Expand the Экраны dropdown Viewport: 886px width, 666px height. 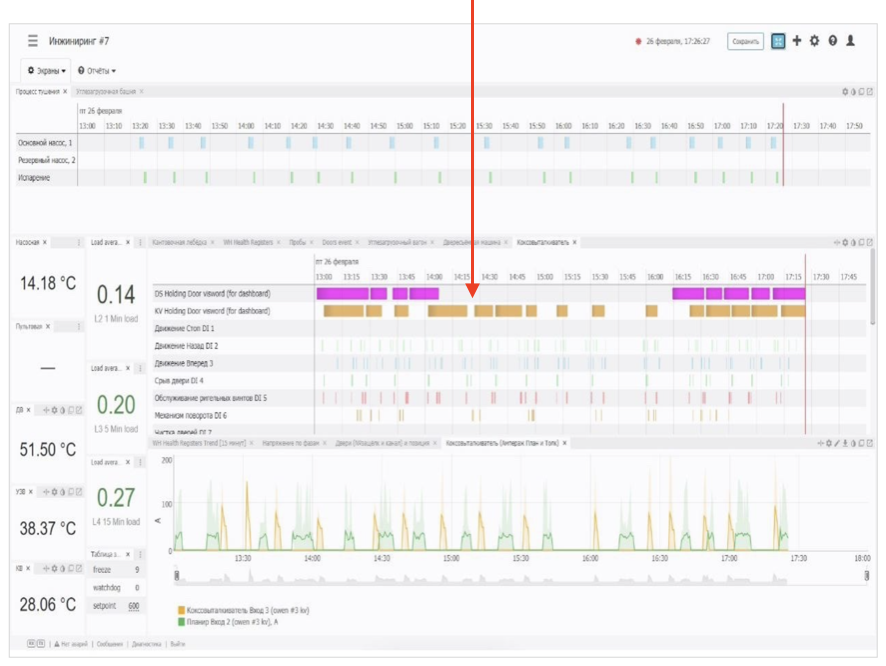click(46, 71)
